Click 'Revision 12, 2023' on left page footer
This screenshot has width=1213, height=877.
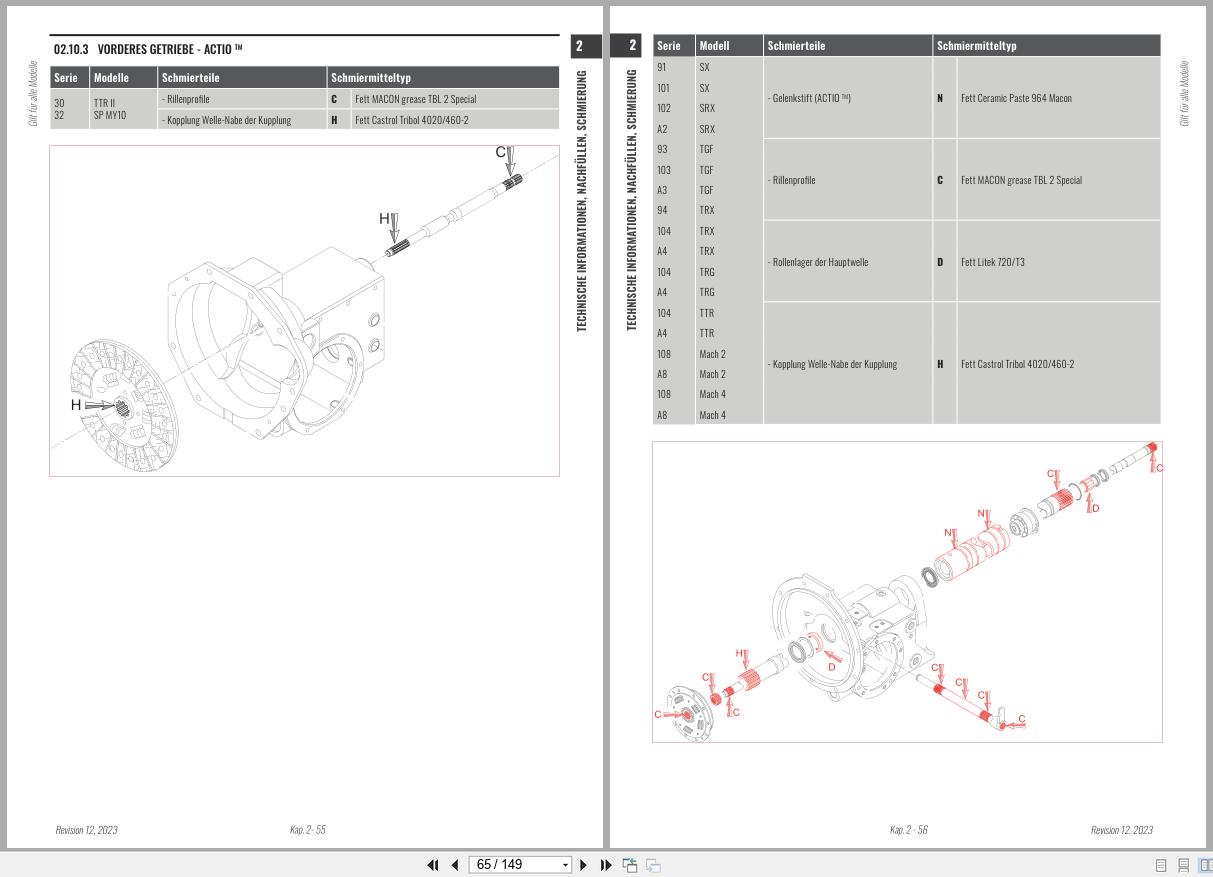pyautogui.click(x=86, y=830)
